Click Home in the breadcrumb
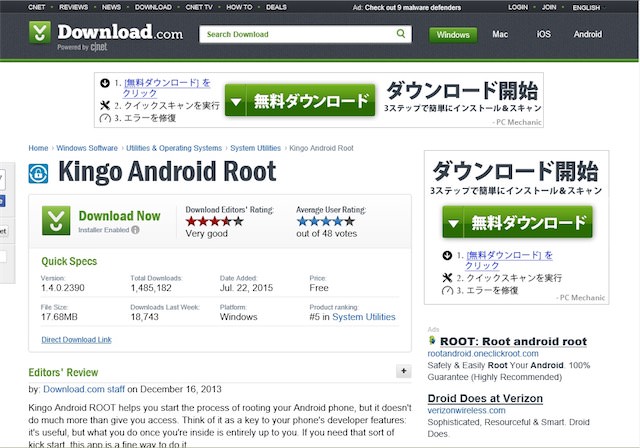Viewport: 640px width, 448px height. (x=38, y=148)
